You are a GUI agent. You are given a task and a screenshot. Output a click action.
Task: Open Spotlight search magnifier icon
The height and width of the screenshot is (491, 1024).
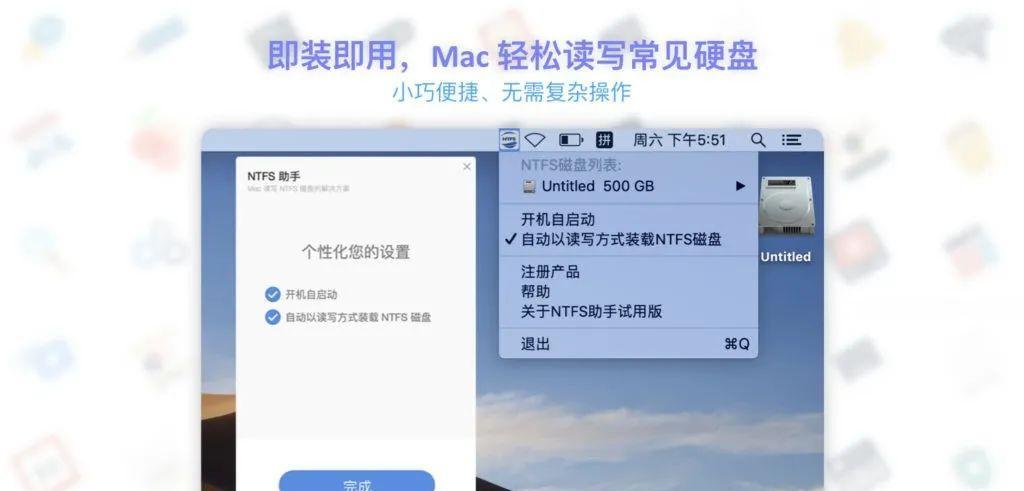(x=758, y=140)
